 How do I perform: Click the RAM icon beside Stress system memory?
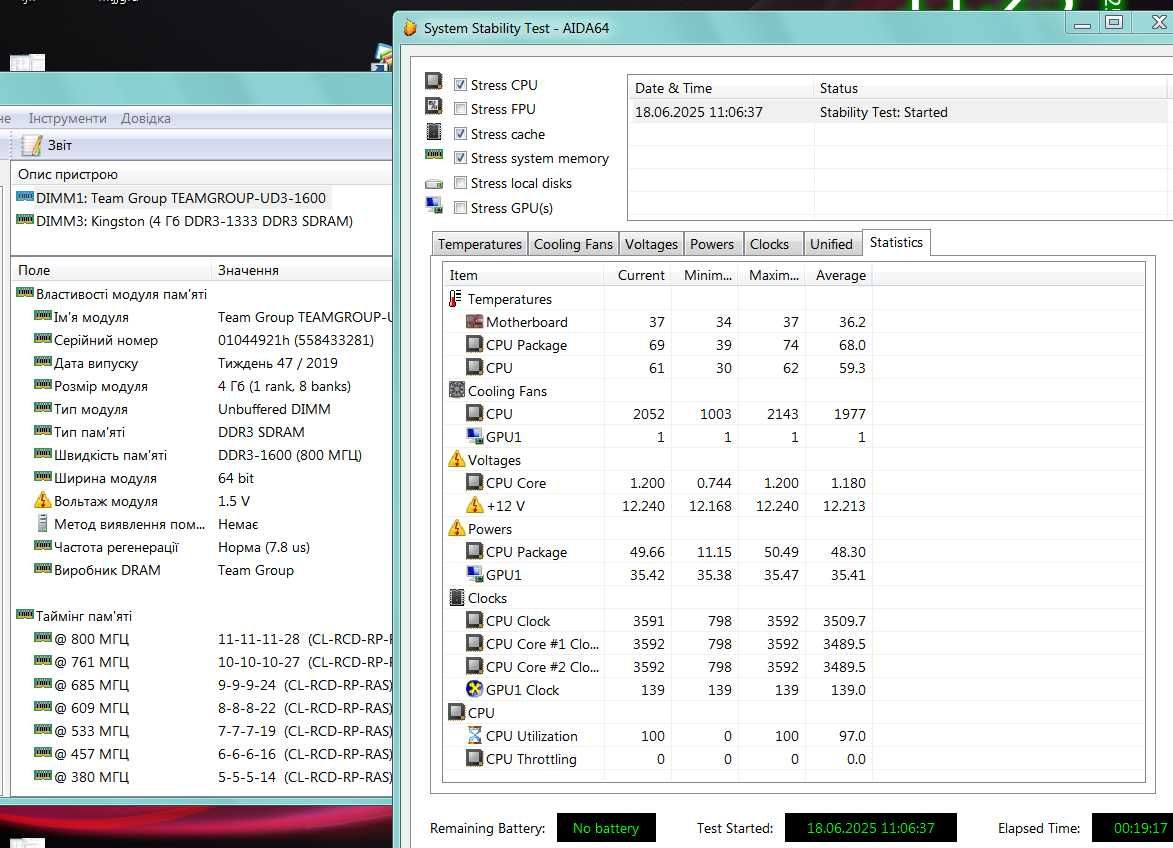coord(434,155)
